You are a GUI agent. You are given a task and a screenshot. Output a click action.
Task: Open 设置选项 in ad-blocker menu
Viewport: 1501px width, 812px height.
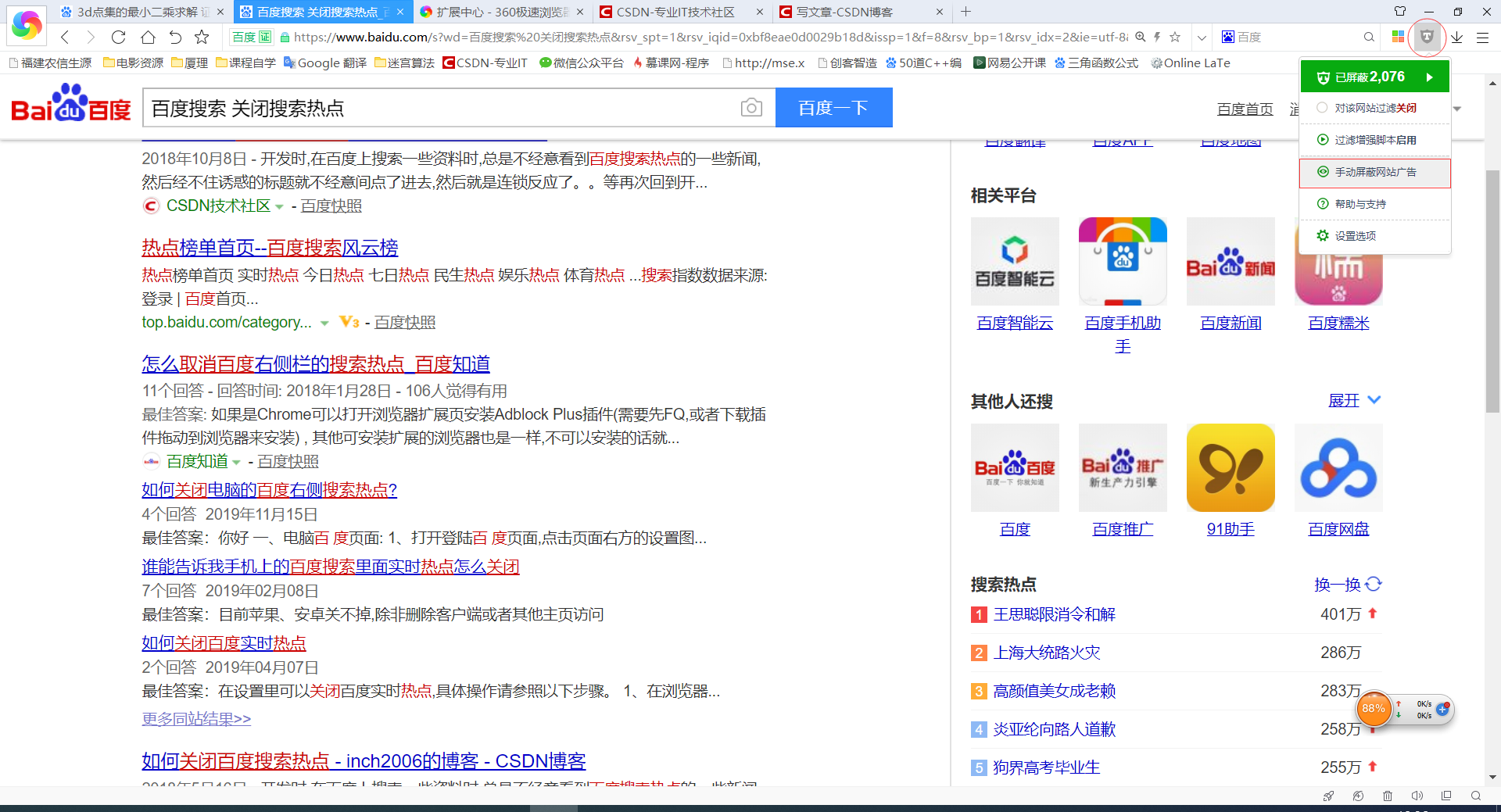(1375, 236)
